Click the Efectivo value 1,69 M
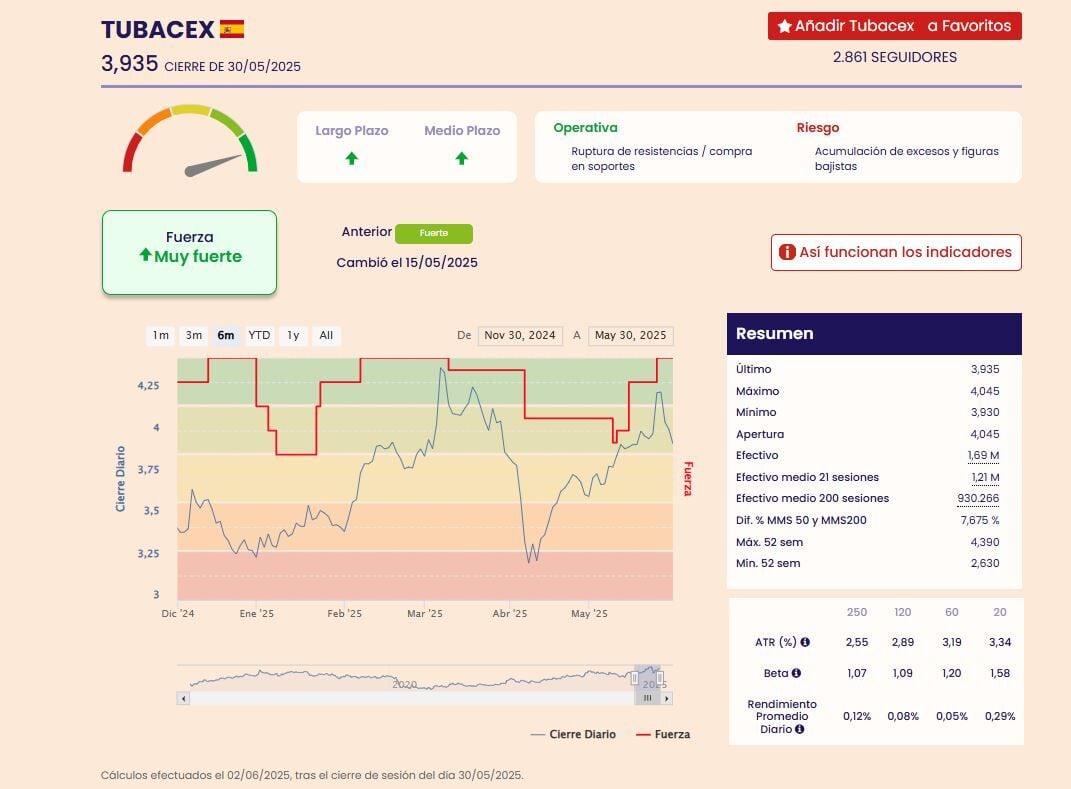This screenshot has height=789, width=1071. click(983, 456)
